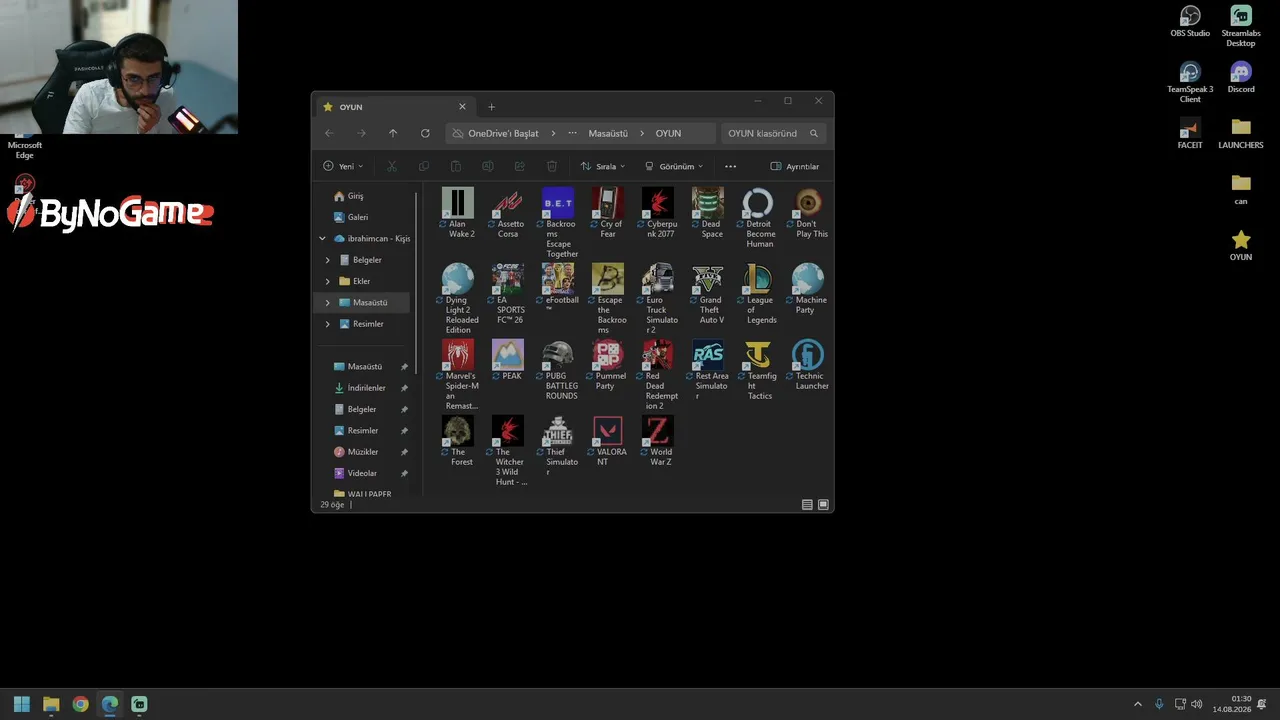Image resolution: width=1280 pixels, height=720 pixels.
Task: Expand the Belgeler folder in the tree
Action: click(x=327, y=260)
